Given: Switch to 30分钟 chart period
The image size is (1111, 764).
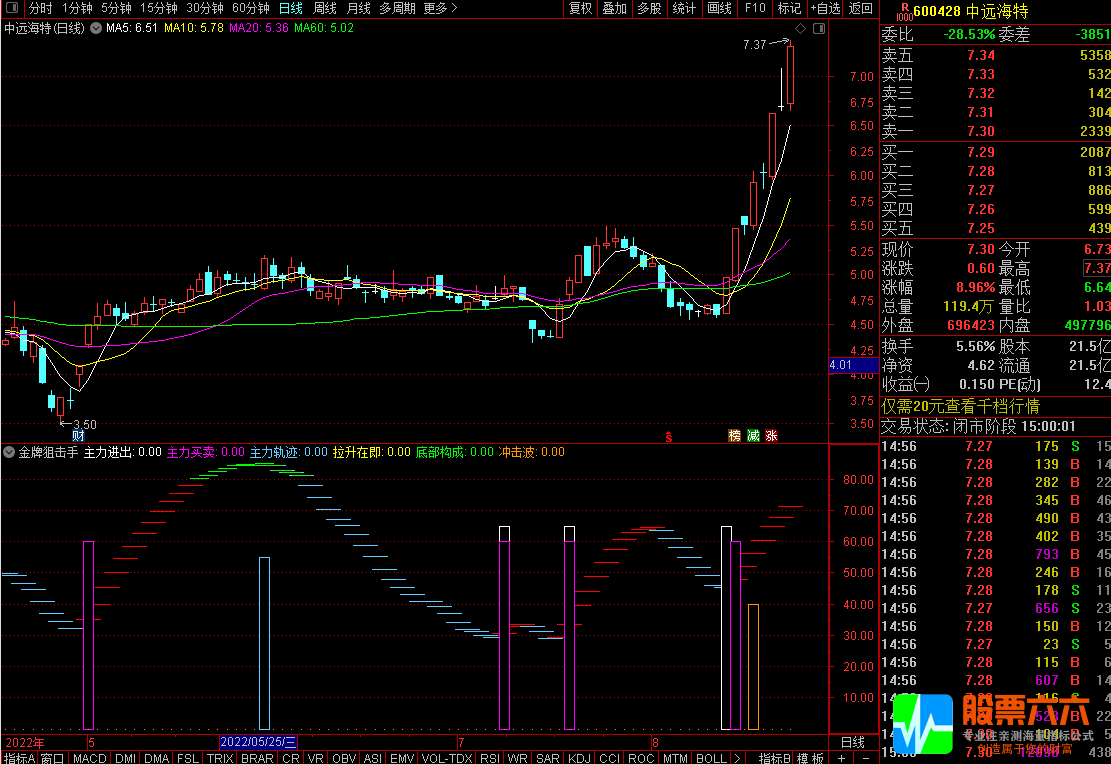Looking at the screenshot, I should [205, 8].
